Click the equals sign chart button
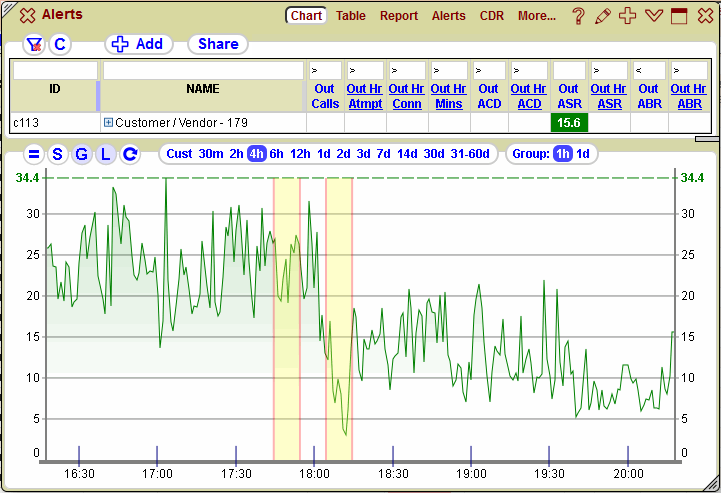The width and height of the screenshot is (721, 493). point(34,154)
